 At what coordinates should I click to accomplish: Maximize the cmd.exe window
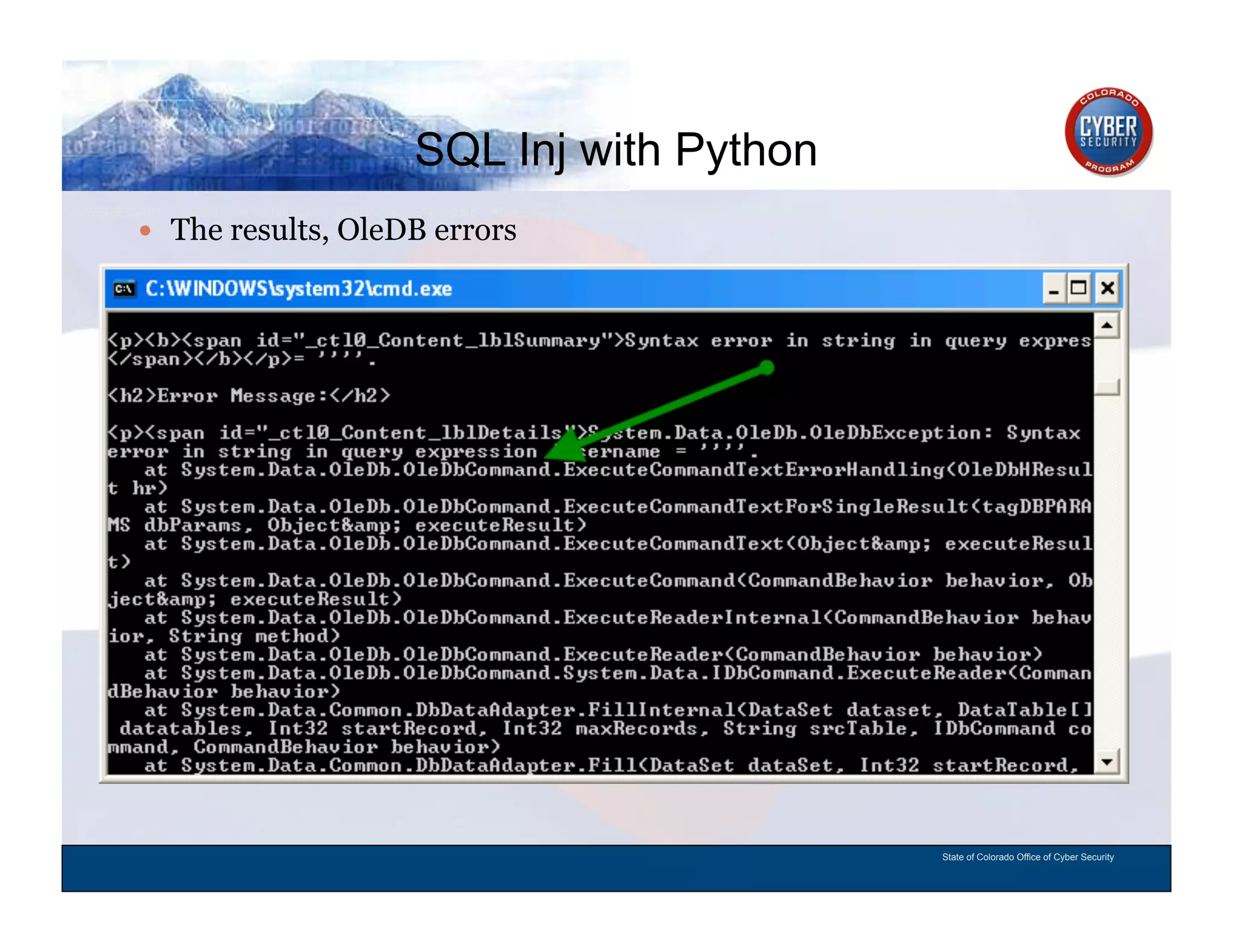pos(1078,289)
